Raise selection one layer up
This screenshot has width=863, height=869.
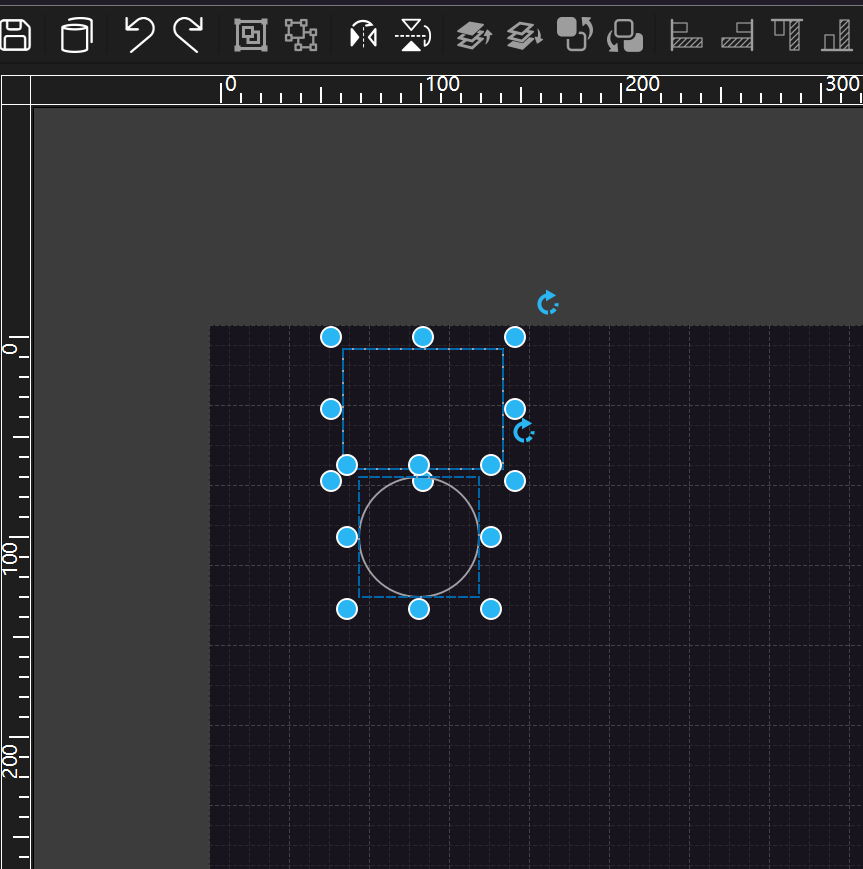474,35
